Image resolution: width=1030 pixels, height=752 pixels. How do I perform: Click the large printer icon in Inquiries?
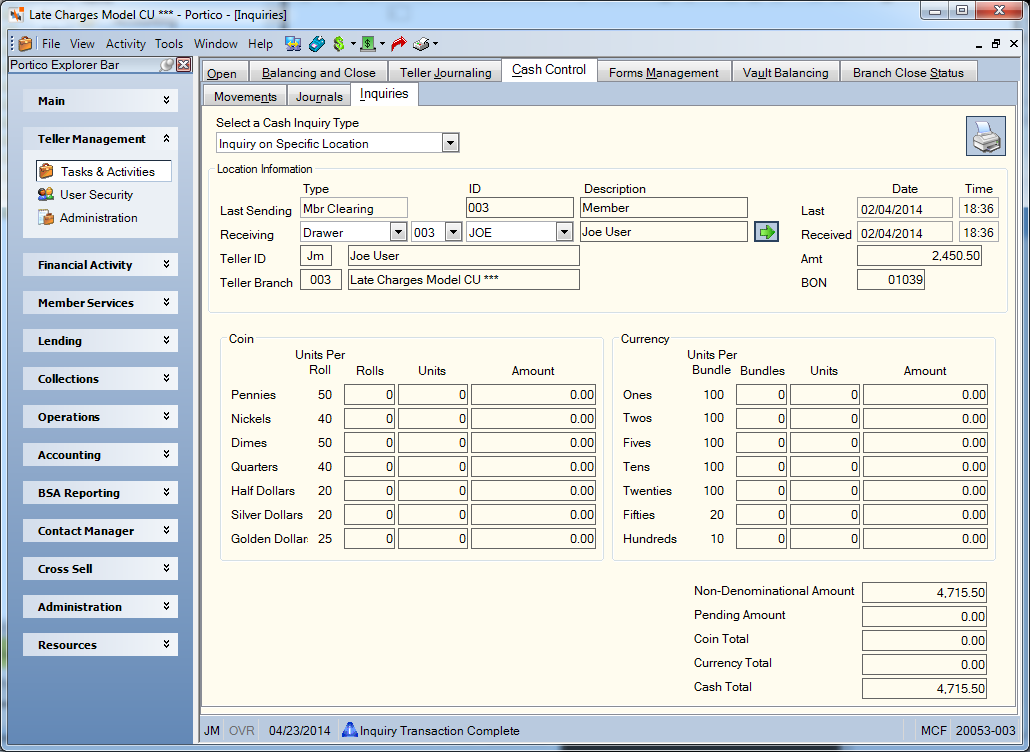[x=985, y=136]
